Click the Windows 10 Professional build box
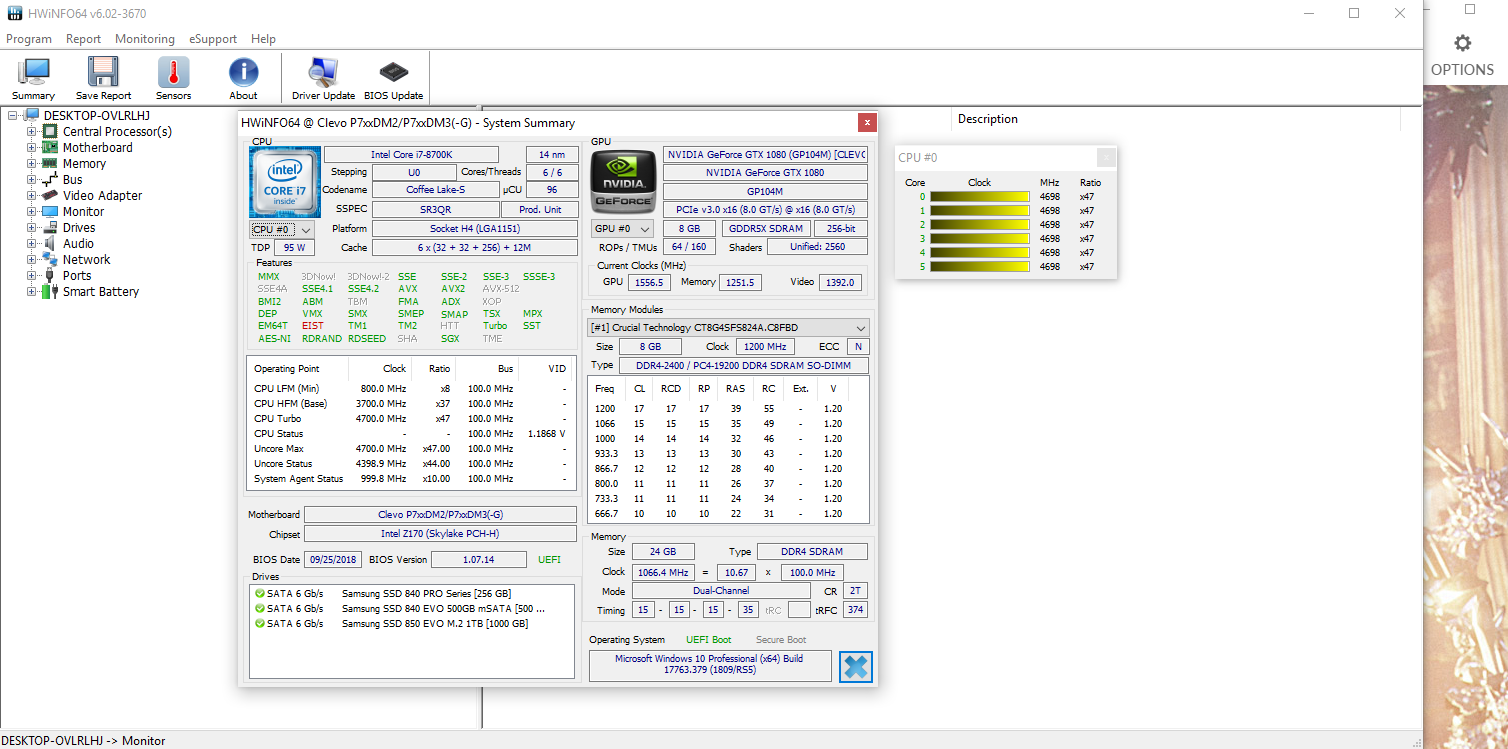This screenshot has height=749, width=1508. point(709,665)
